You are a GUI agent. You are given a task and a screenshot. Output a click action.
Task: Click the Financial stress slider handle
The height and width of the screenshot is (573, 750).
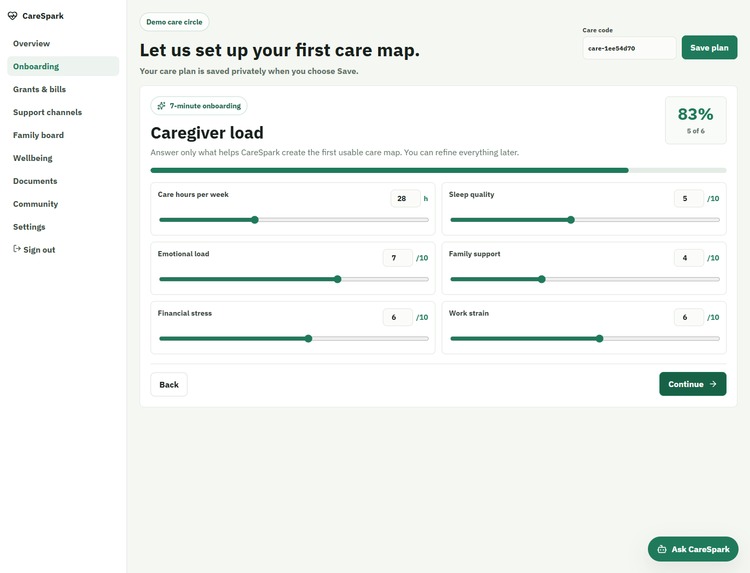(309, 339)
